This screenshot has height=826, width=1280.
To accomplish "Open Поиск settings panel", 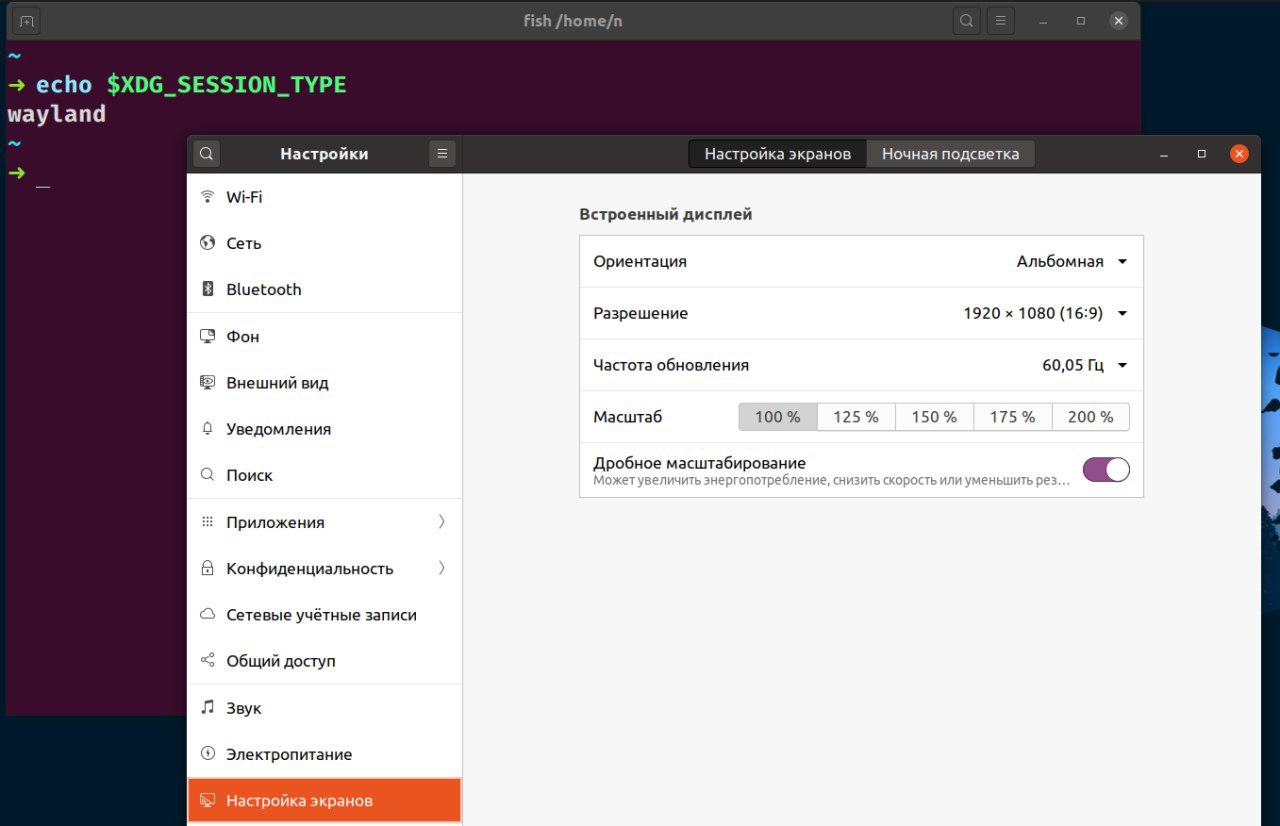I will 325,475.
